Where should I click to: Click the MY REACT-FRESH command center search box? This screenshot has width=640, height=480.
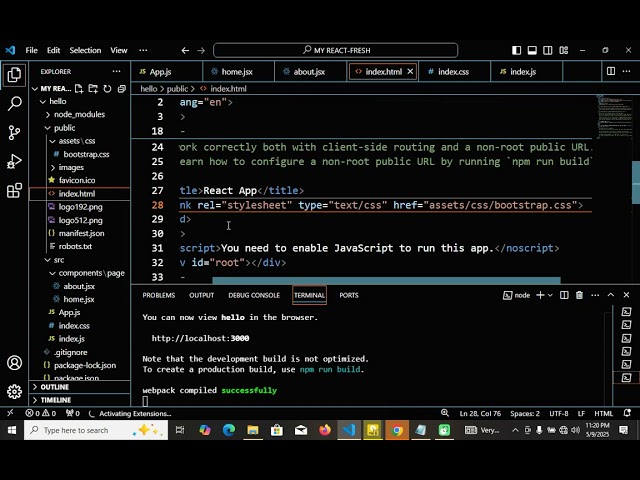click(336, 50)
